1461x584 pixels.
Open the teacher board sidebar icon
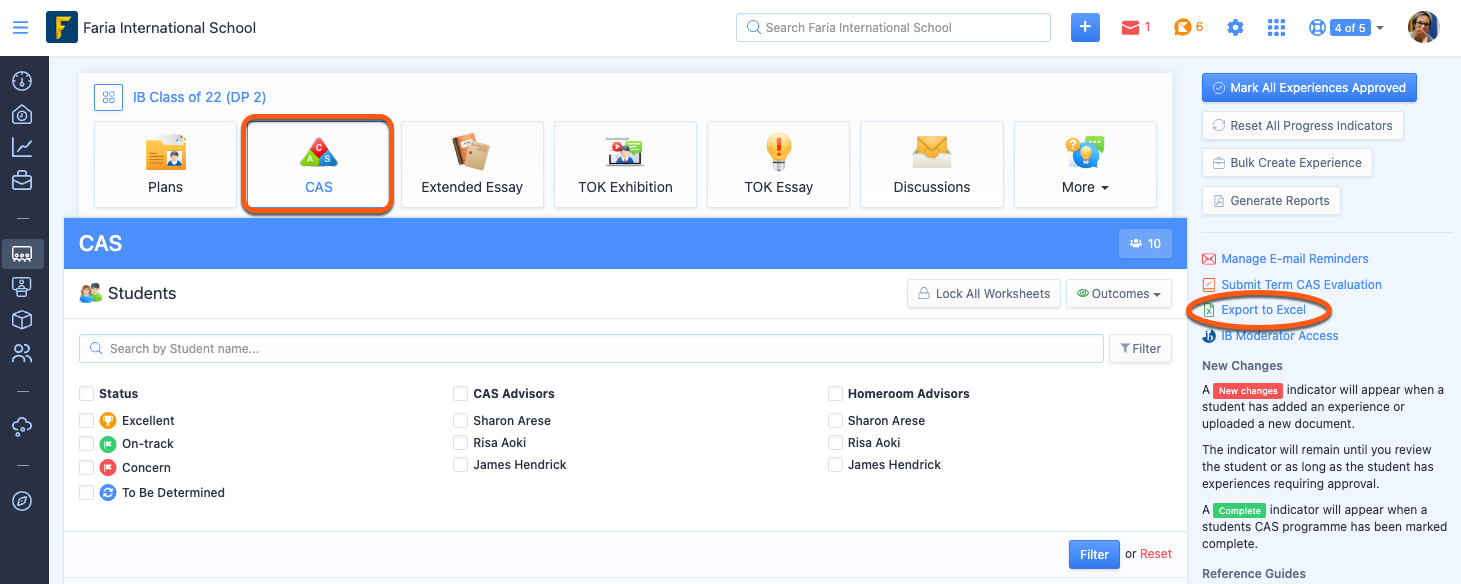[x=22, y=287]
